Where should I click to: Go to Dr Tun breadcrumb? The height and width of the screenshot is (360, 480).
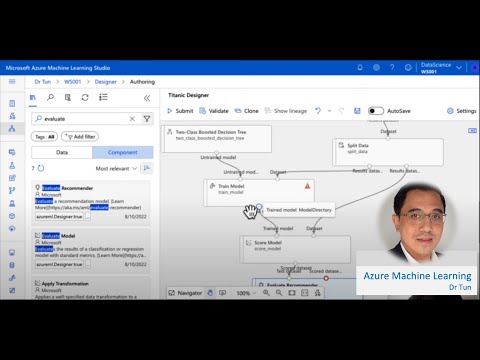pyautogui.click(x=43, y=82)
